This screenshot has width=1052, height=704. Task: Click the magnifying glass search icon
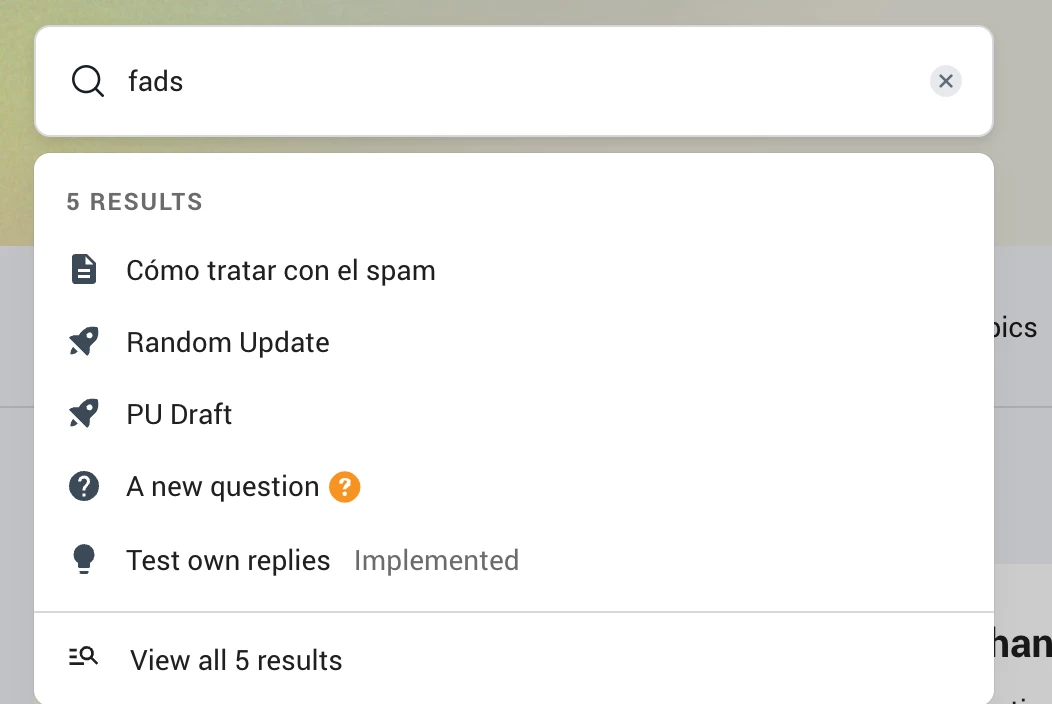88,81
